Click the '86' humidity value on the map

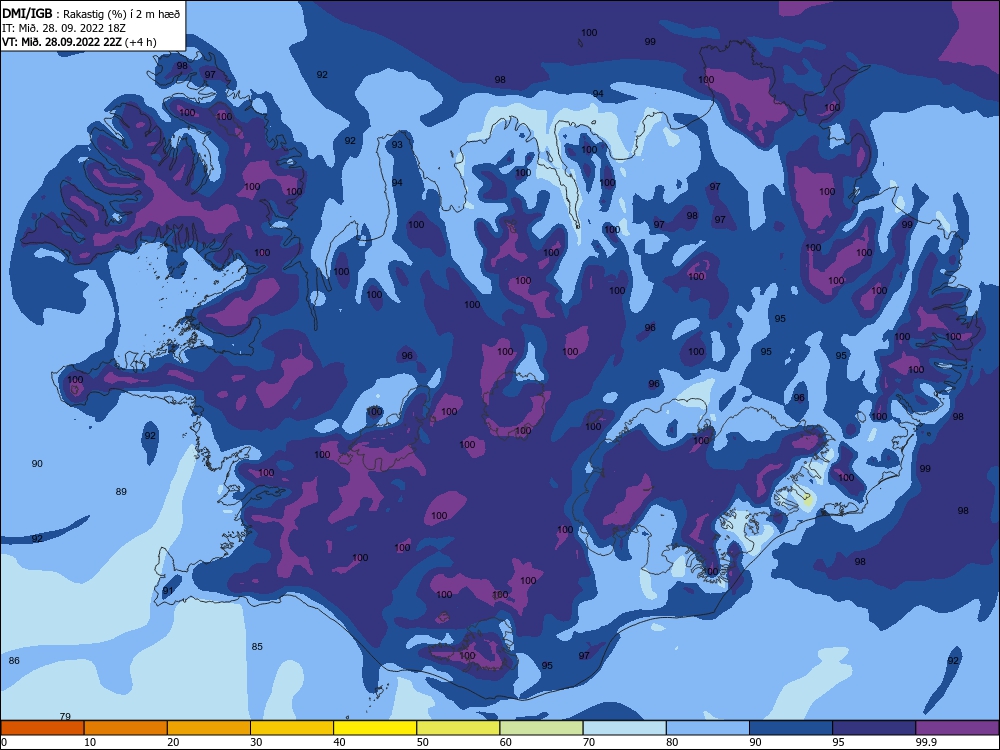14,661
